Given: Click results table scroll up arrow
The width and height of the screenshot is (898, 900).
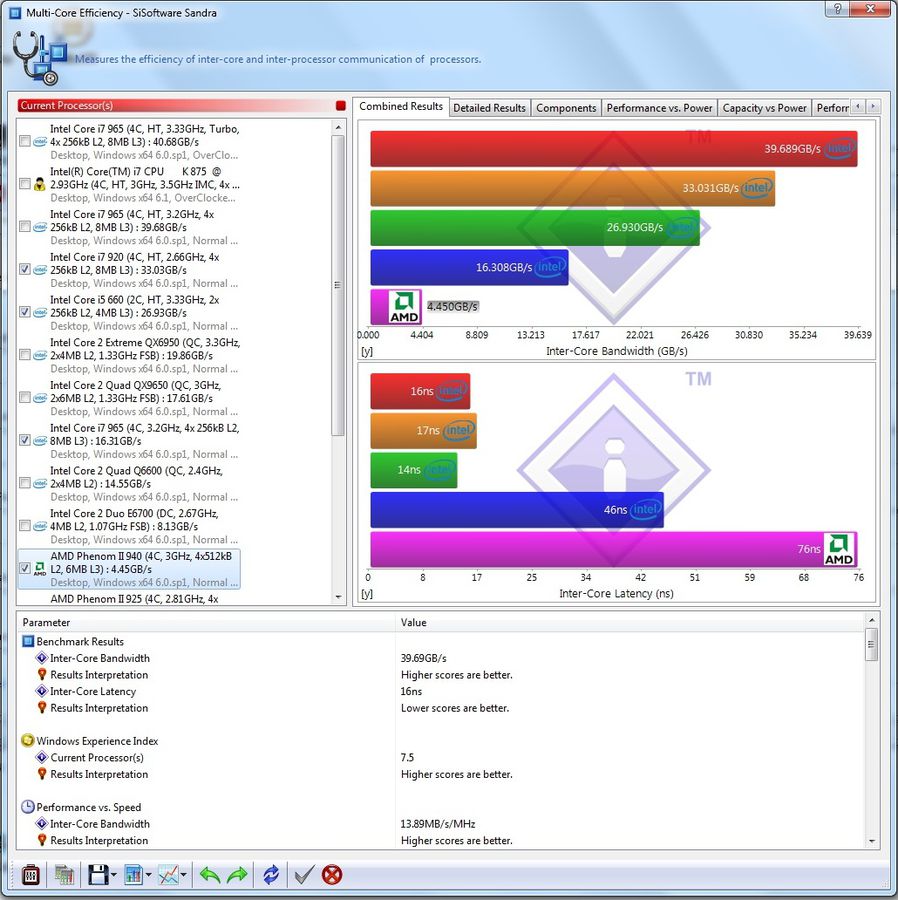Looking at the screenshot, I should pyautogui.click(x=872, y=620).
